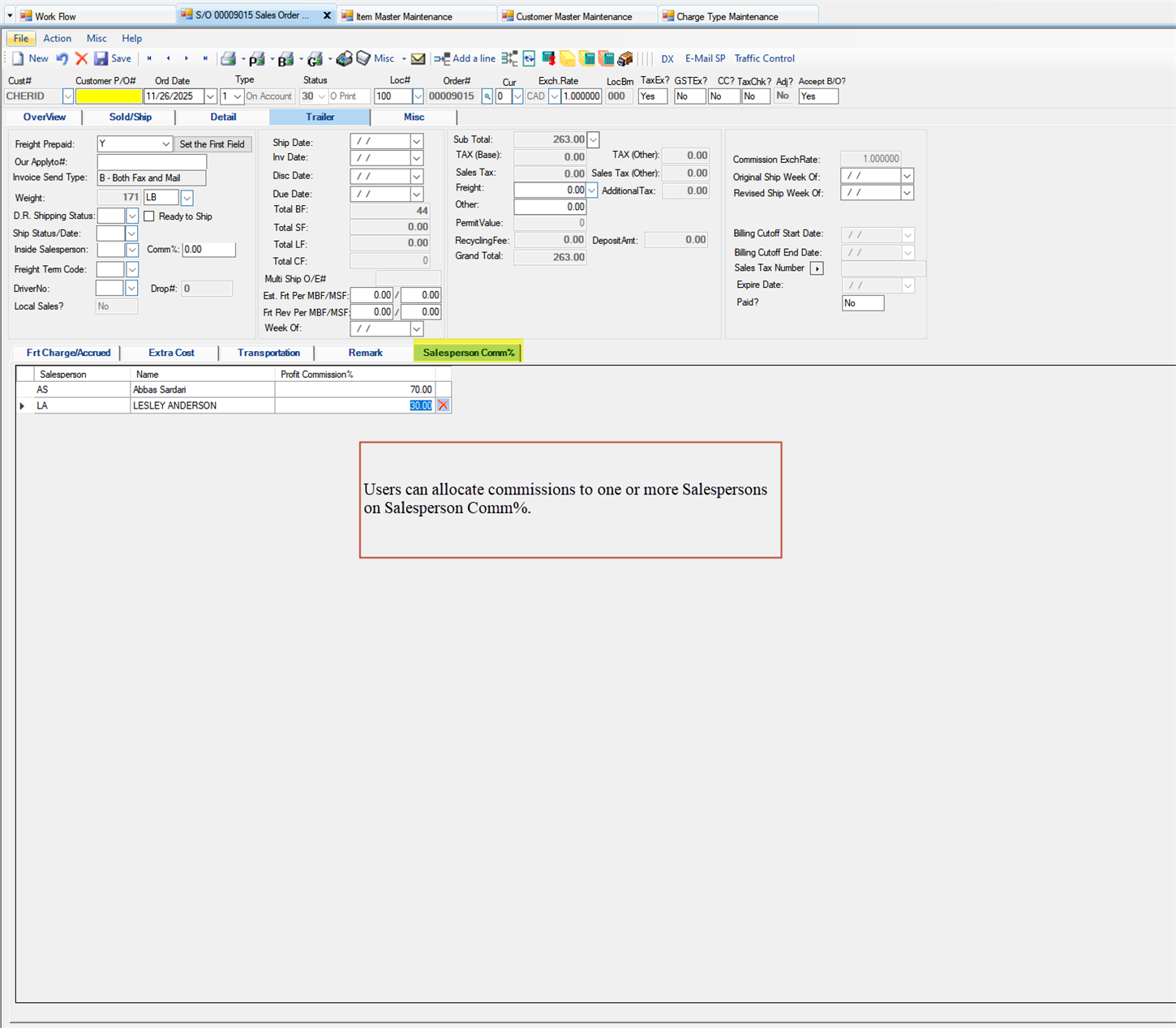Click the magnifier search icon beside Order#
The height and width of the screenshot is (1028, 1176).
click(x=487, y=96)
